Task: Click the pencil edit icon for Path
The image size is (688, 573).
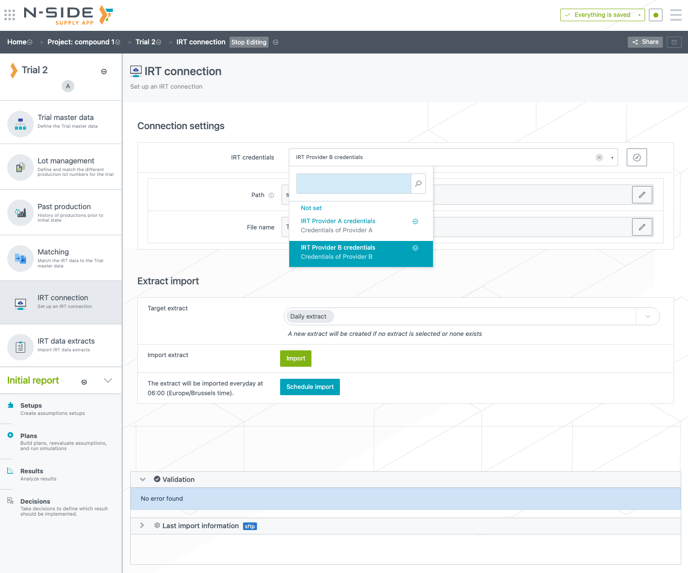Action: tap(642, 195)
